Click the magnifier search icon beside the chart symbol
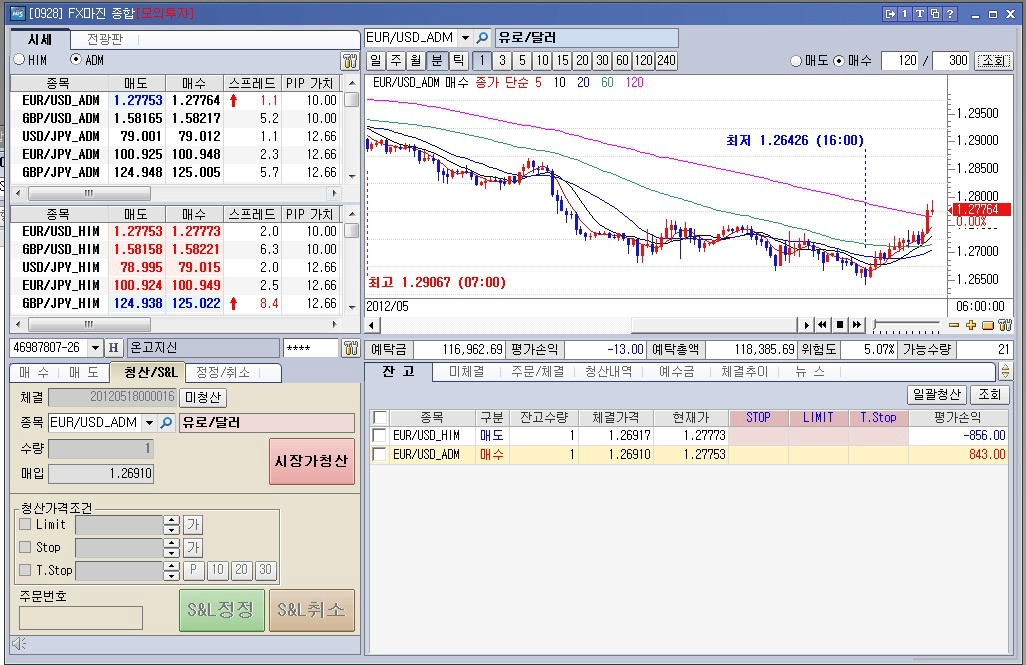1026x665 pixels. click(x=482, y=38)
